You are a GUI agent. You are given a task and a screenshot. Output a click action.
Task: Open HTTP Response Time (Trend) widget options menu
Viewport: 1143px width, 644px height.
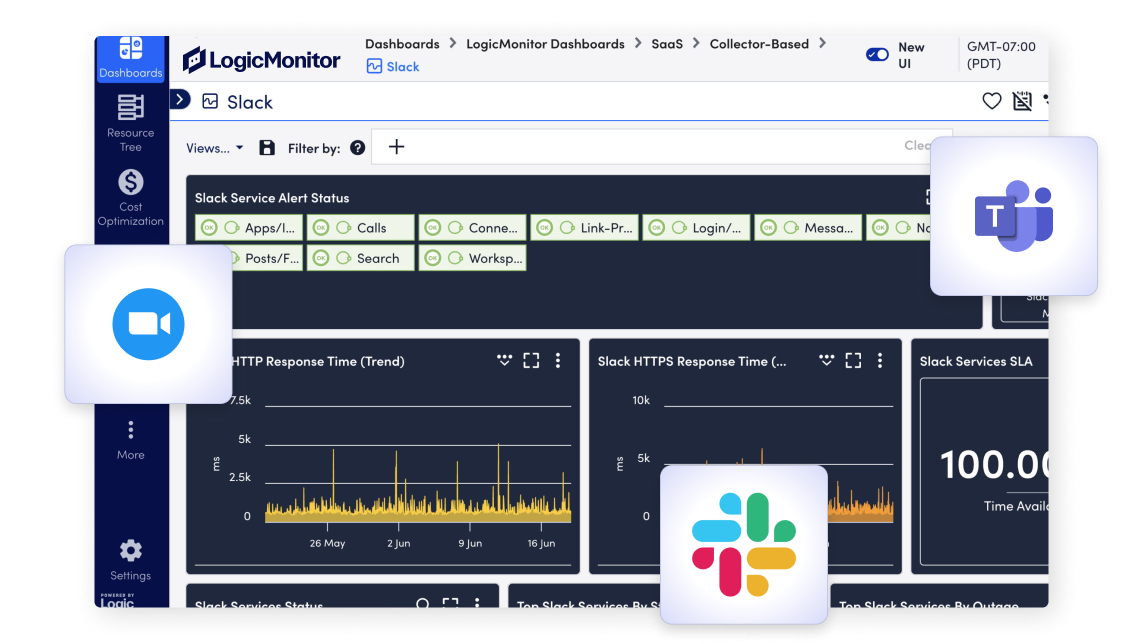point(558,360)
